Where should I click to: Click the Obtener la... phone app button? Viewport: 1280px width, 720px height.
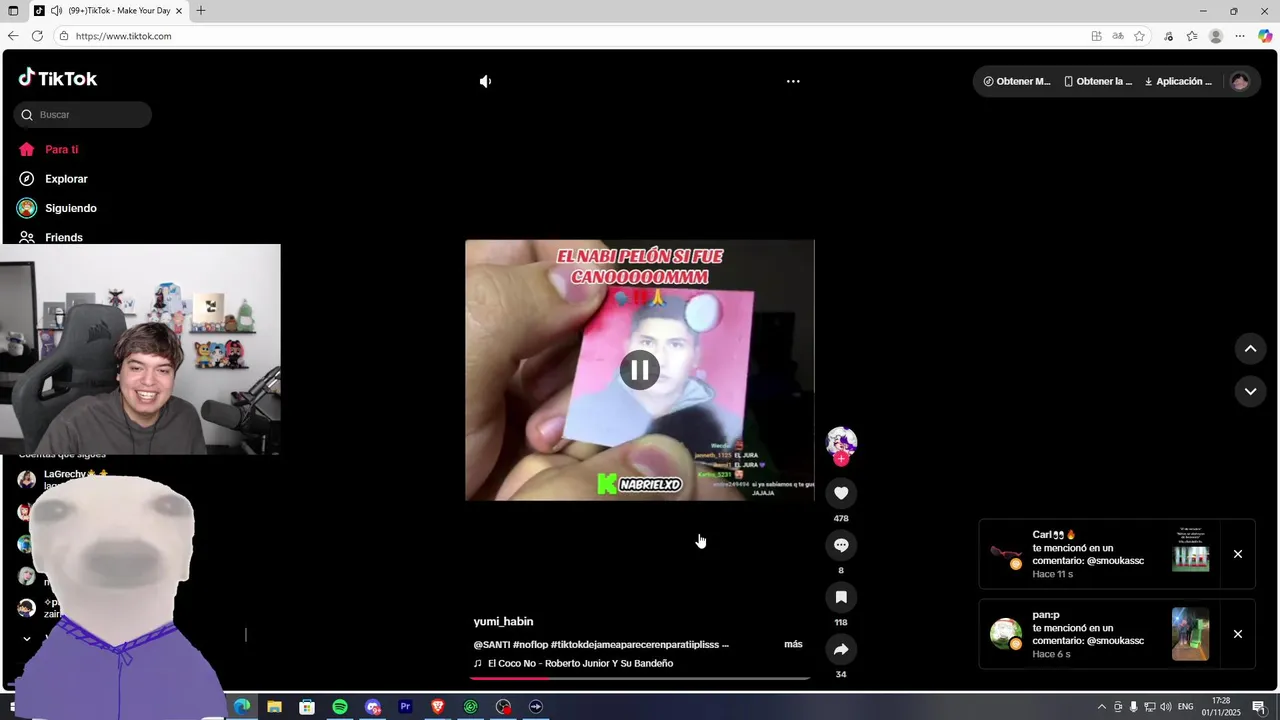pyautogui.click(x=1098, y=81)
